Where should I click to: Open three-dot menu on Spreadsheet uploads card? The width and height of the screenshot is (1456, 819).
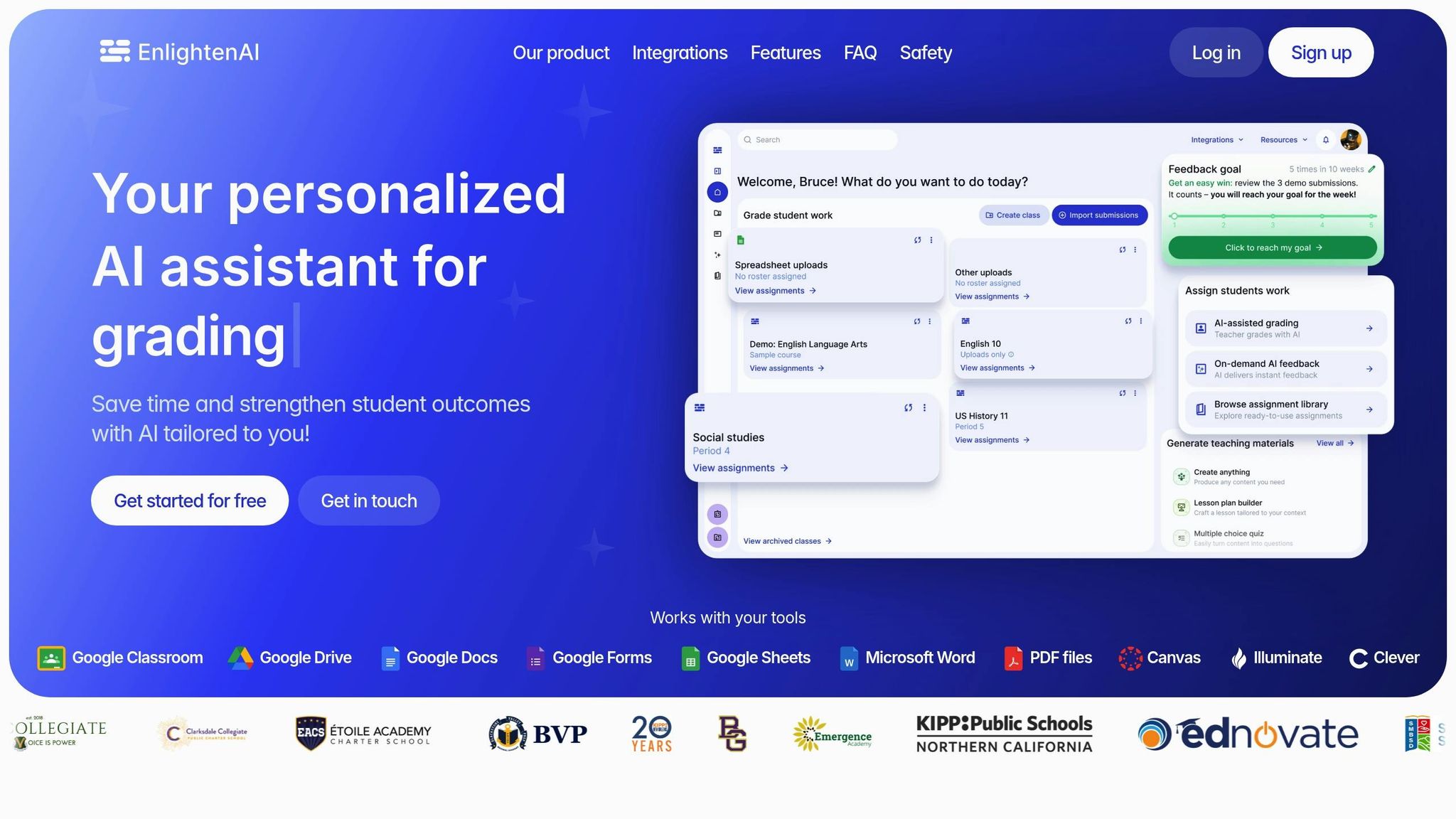pyautogui.click(x=931, y=240)
